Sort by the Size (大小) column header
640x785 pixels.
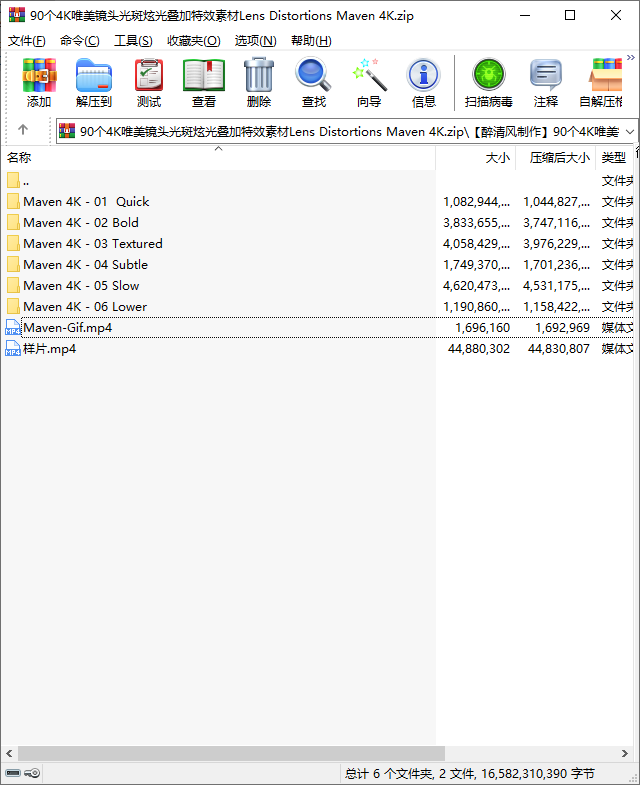[476, 158]
